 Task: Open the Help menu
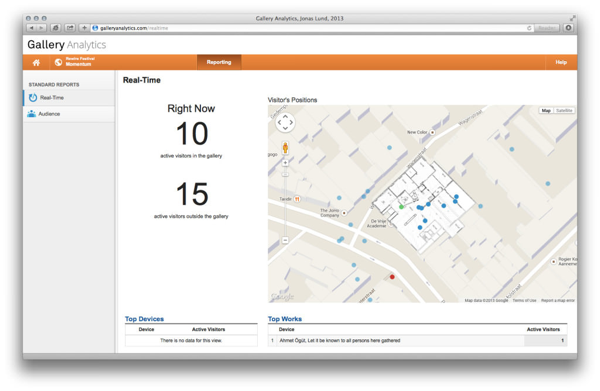click(x=561, y=62)
